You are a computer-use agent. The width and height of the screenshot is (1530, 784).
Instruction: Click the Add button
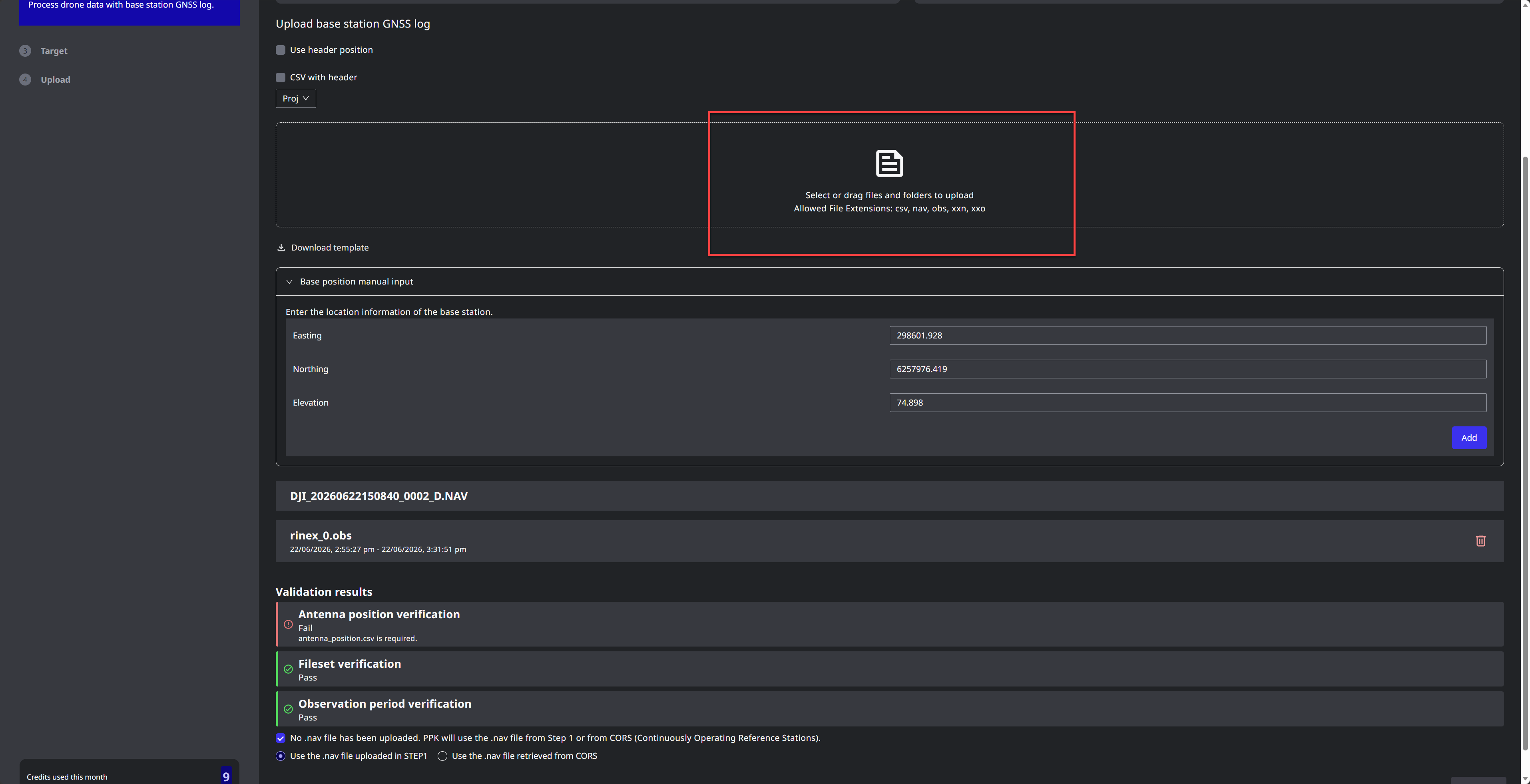[x=1469, y=438]
